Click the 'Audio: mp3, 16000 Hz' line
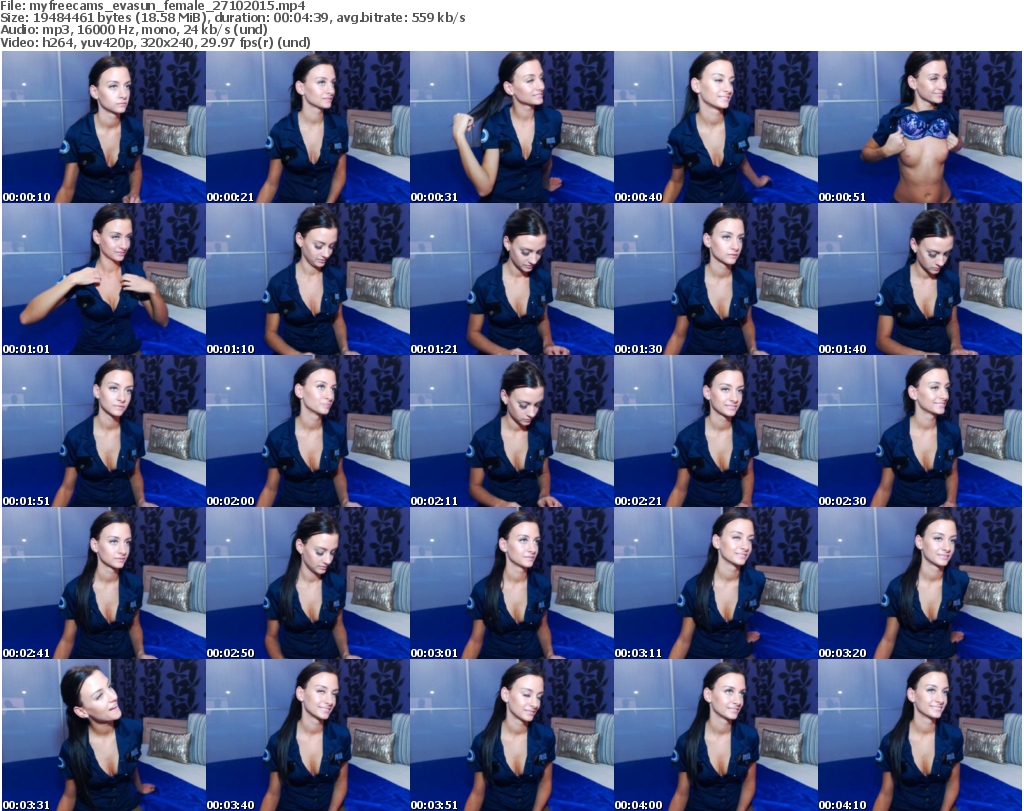The height and width of the screenshot is (811, 1024). coord(134,30)
